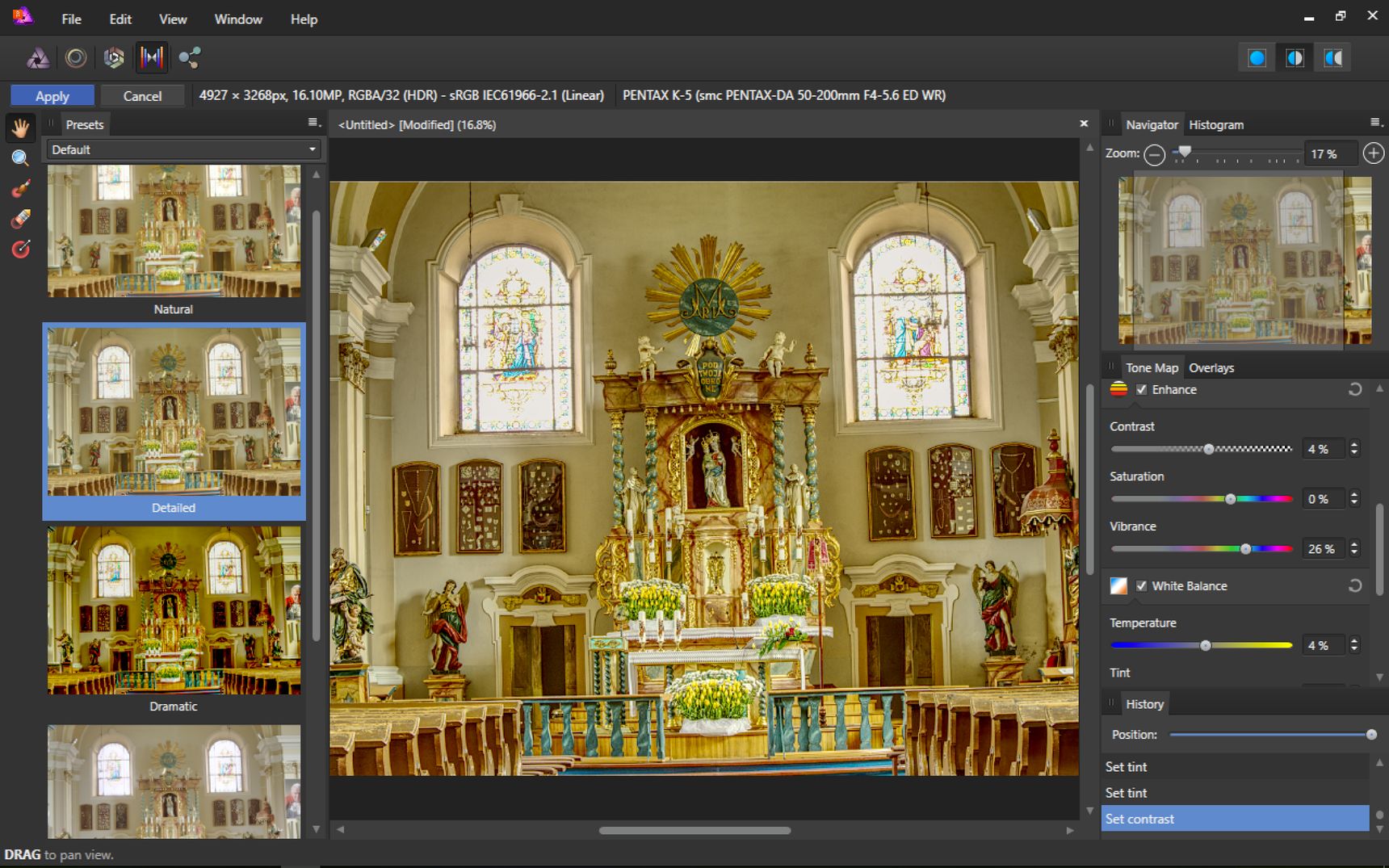Click the Presets panel vertical scrollbar
Viewport: 1389px width, 868px height.
tap(317, 426)
